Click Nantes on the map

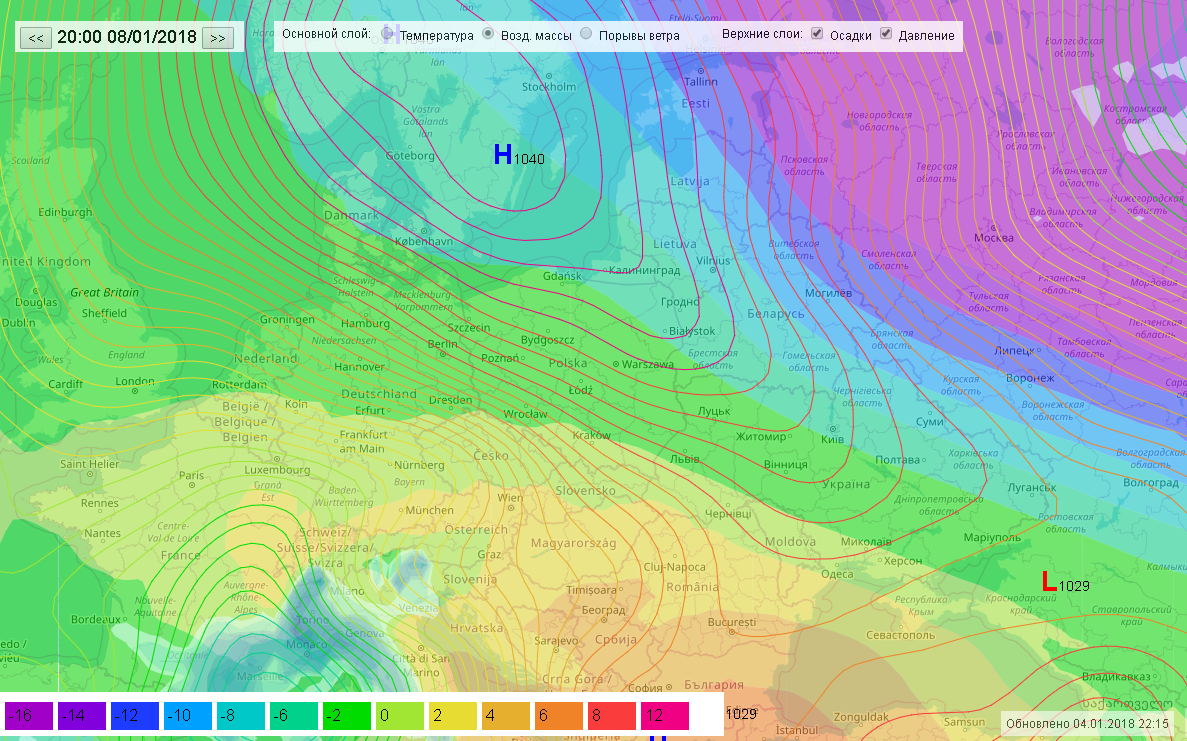(102, 533)
